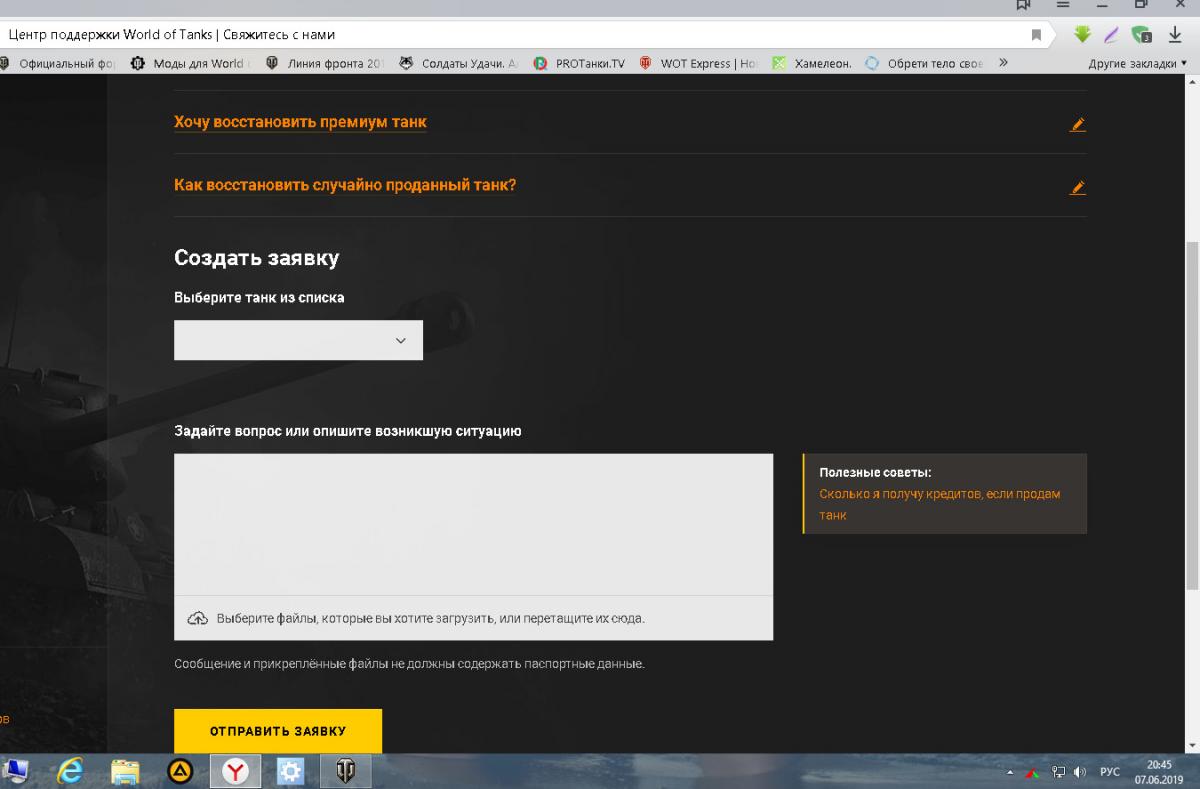The width and height of the screenshot is (1200, 789).
Task: Click the bookmark flag icon in address bar
Action: tap(1037, 35)
